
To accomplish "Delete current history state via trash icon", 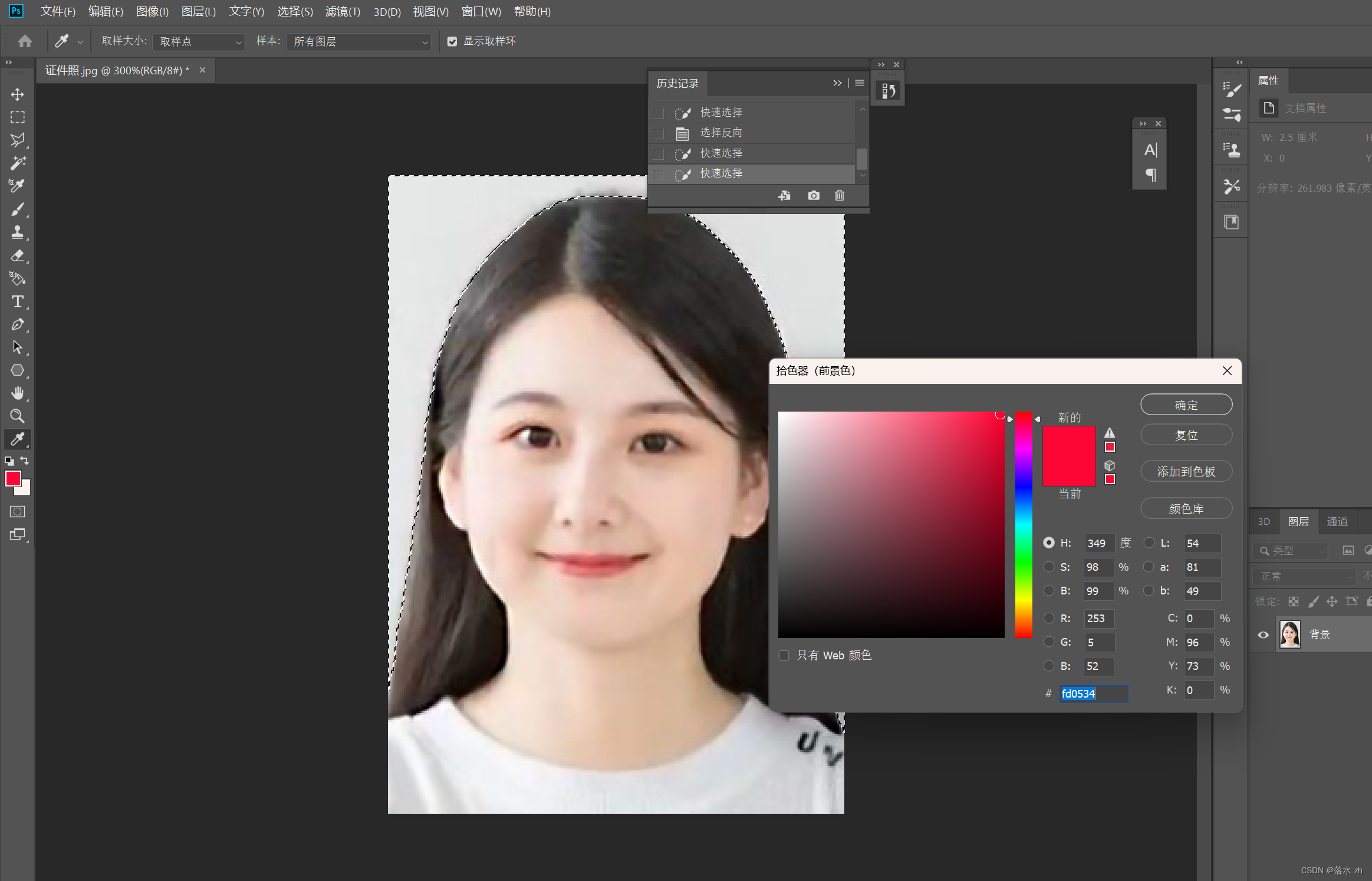I will (x=840, y=195).
